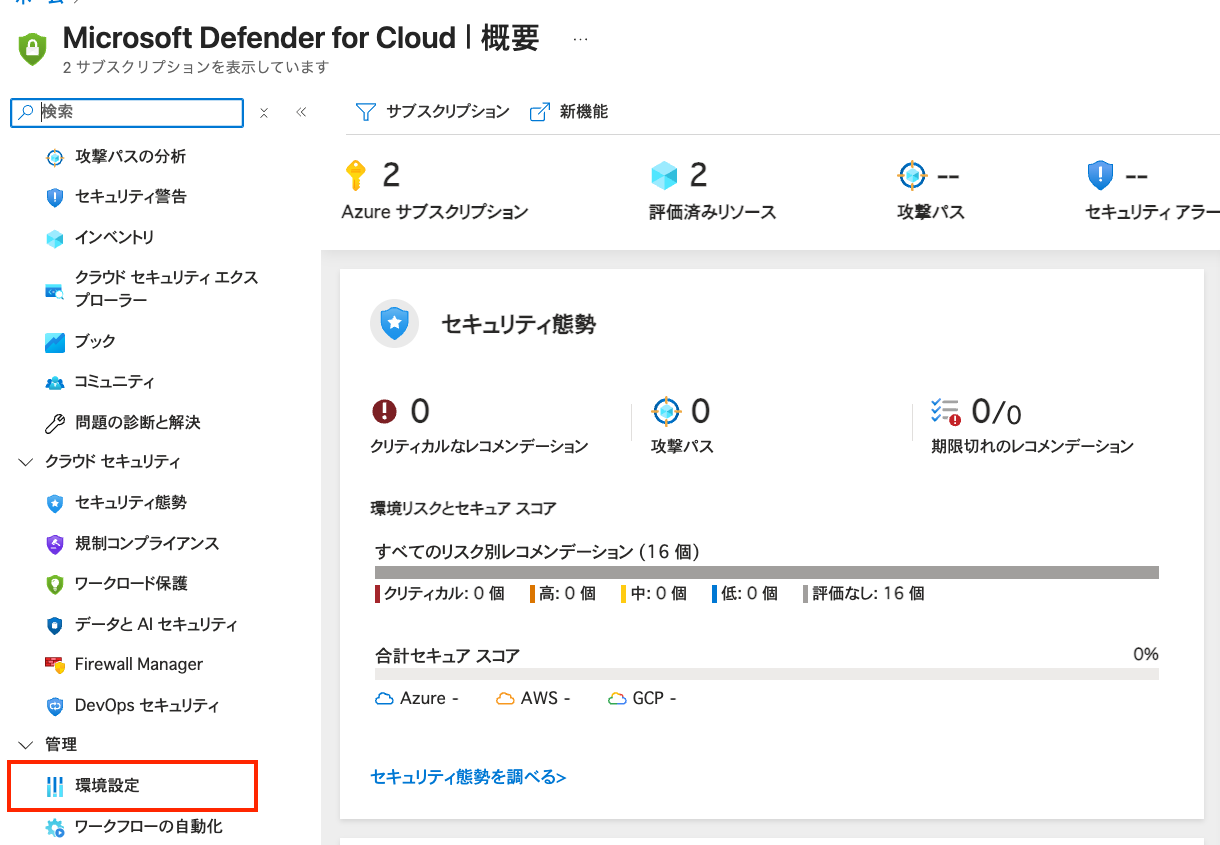Click the 環境設定 sliders icon
Viewport: 1220px width, 845px height.
coord(55,786)
